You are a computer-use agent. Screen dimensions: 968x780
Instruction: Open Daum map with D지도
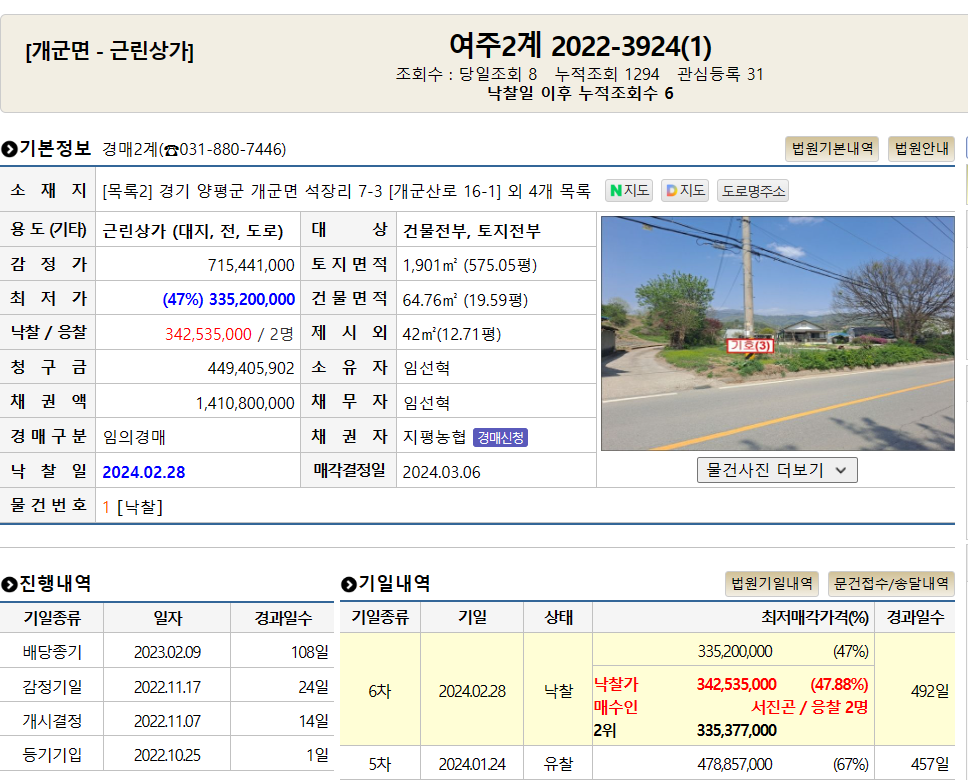685,190
